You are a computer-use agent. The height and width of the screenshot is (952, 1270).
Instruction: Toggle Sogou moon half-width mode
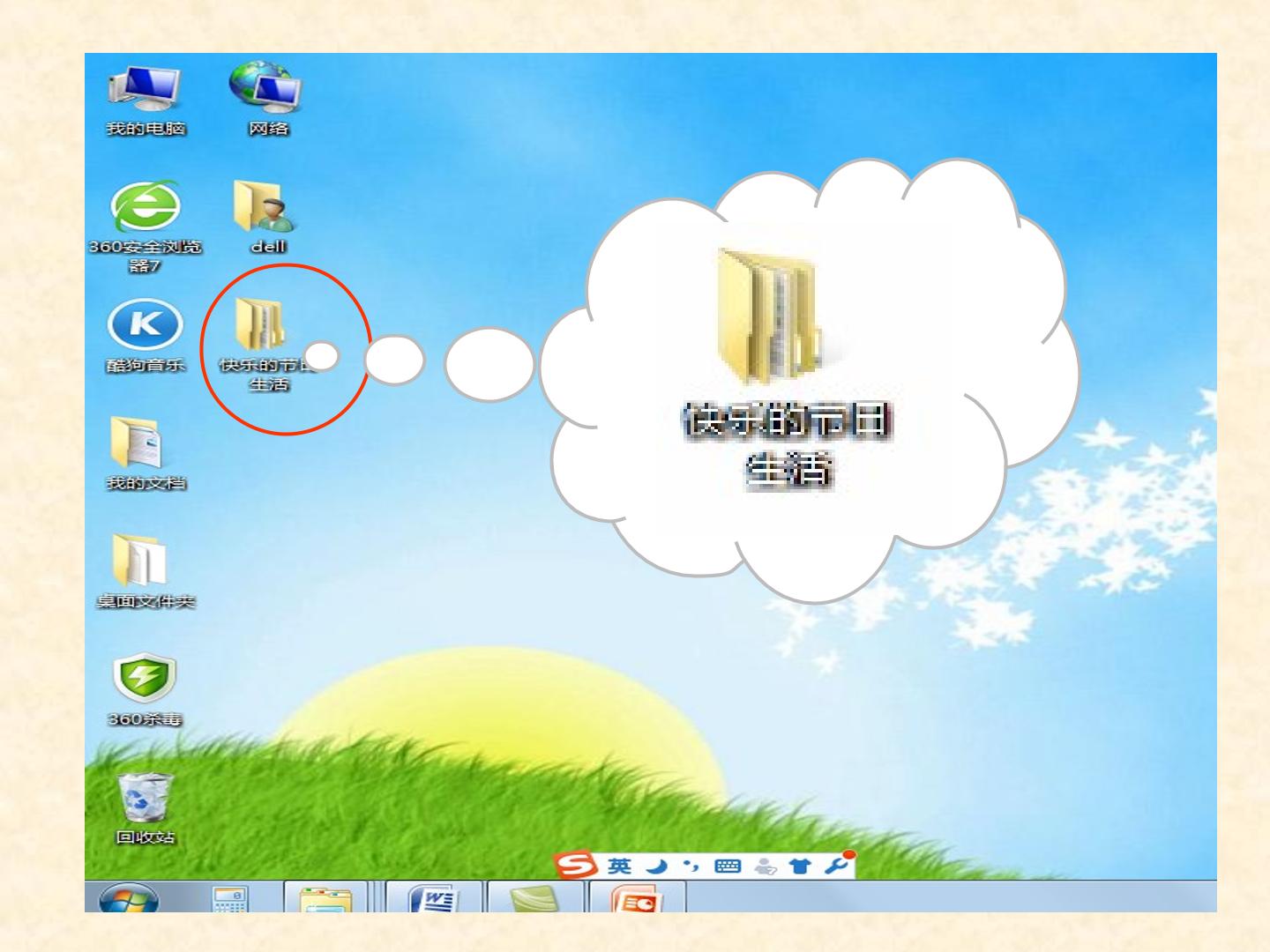[656, 866]
